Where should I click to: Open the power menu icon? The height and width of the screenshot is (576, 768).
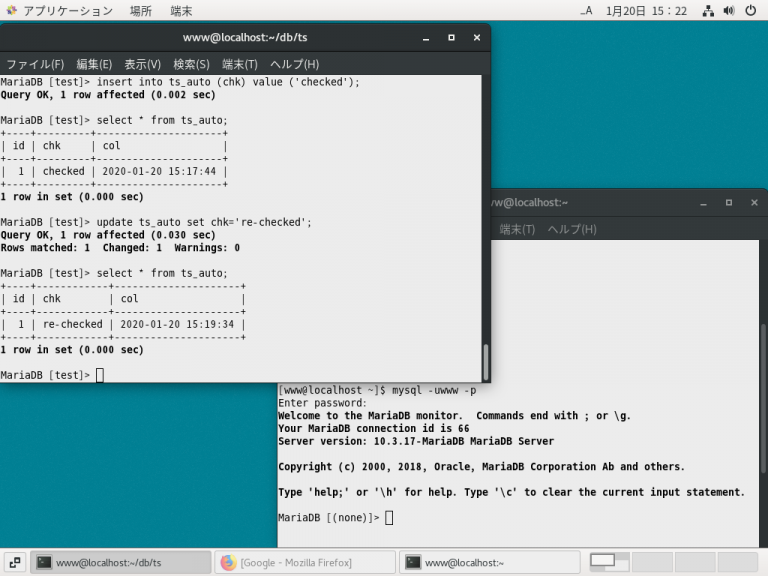pyautogui.click(x=750, y=10)
